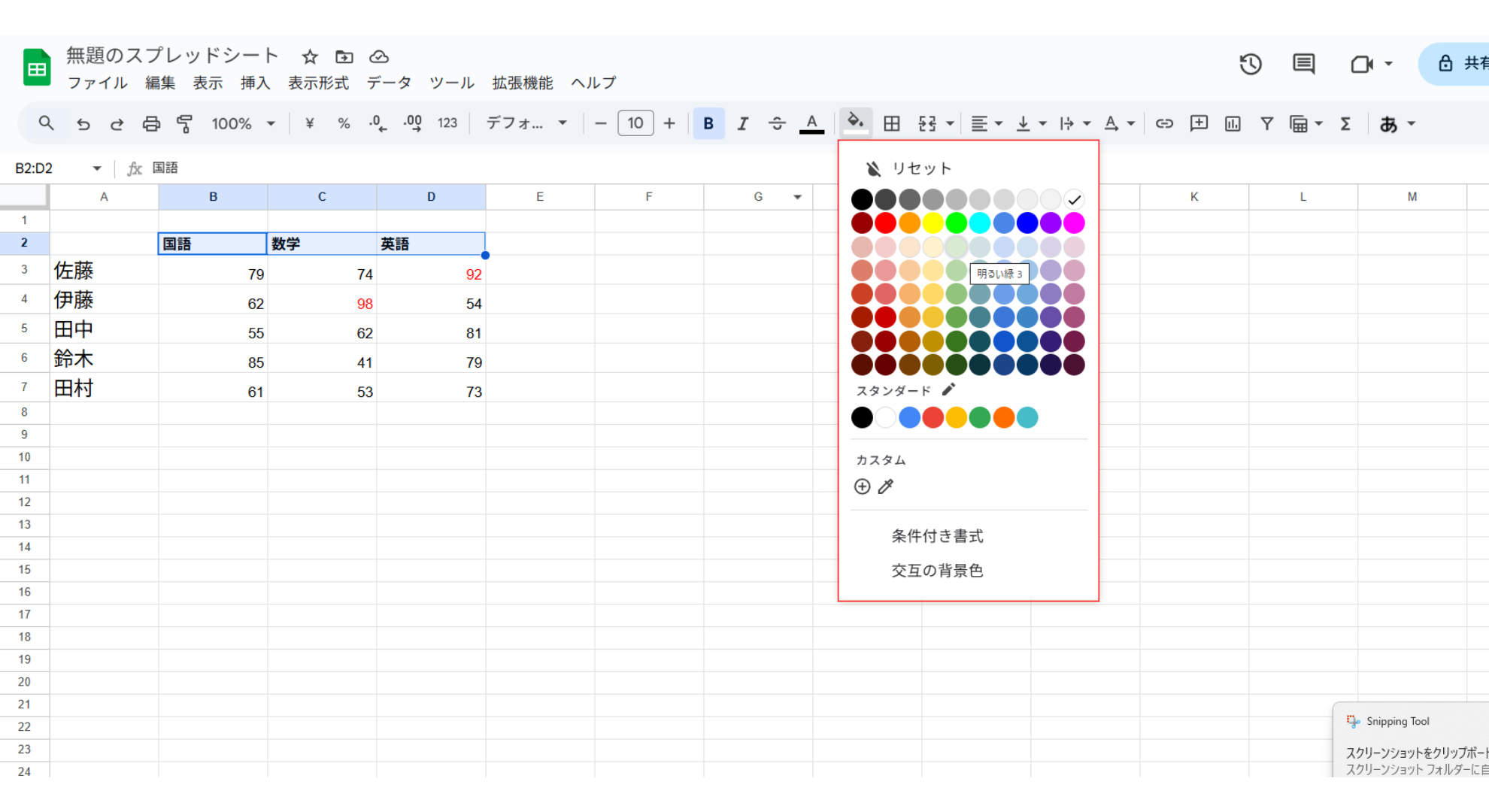Screen dimensions: 1489x812
Task: Open the borders tool
Action: tap(892, 124)
